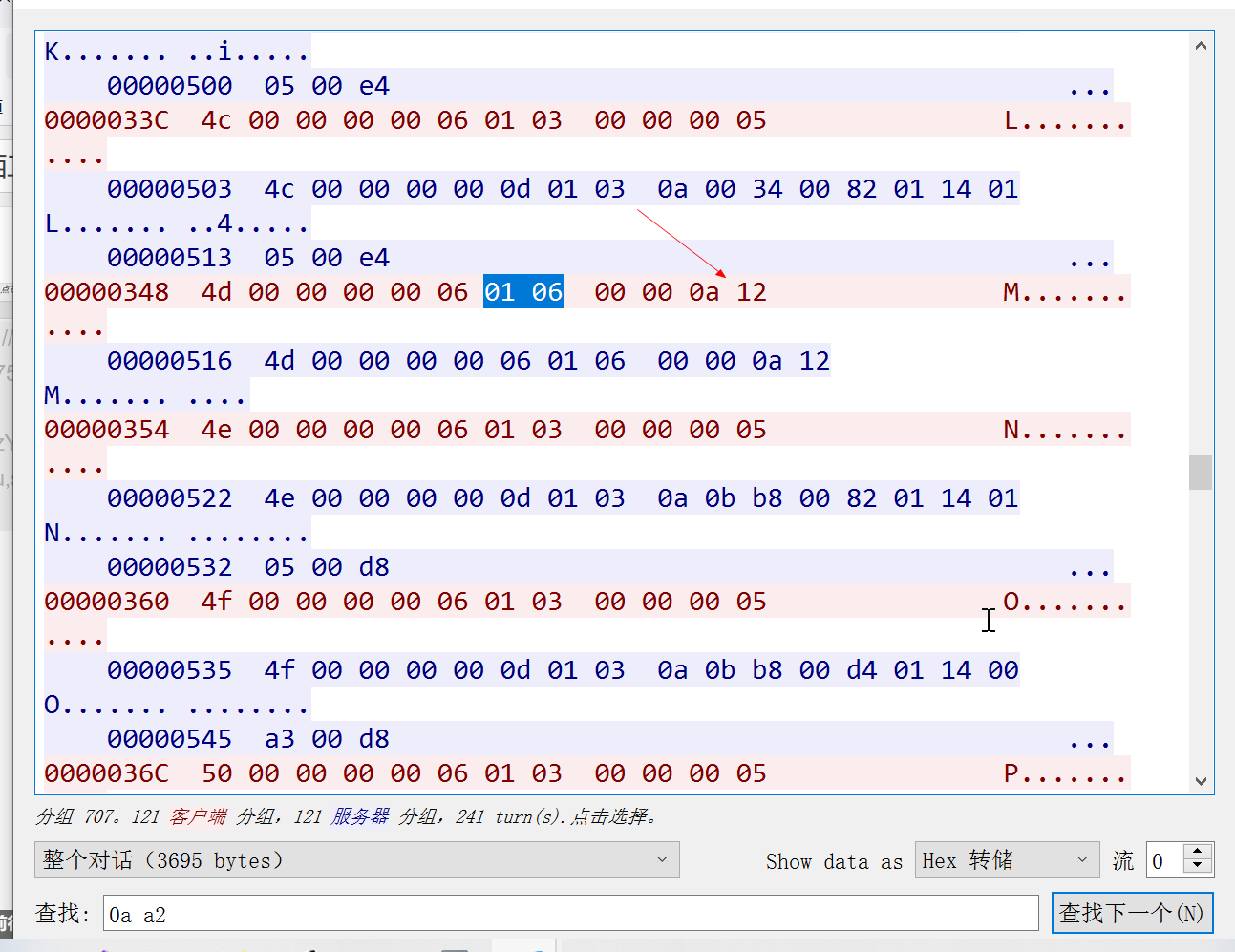This screenshot has width=1235, height=952.
Task: Open the Show data as Hex 转储 dropdown
Action: (x=1007, y=860)
